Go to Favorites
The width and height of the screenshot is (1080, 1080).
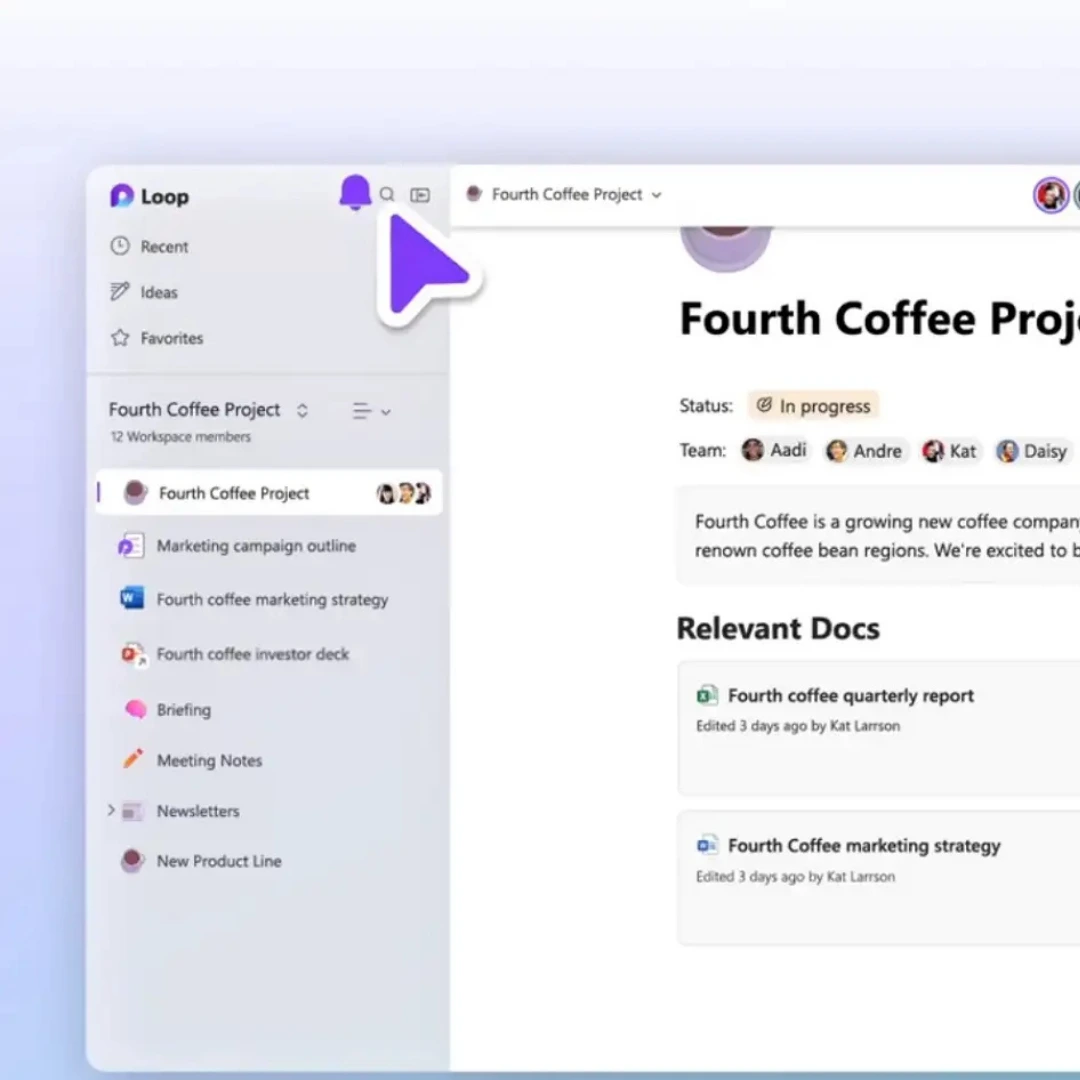(x=170, y=339)
